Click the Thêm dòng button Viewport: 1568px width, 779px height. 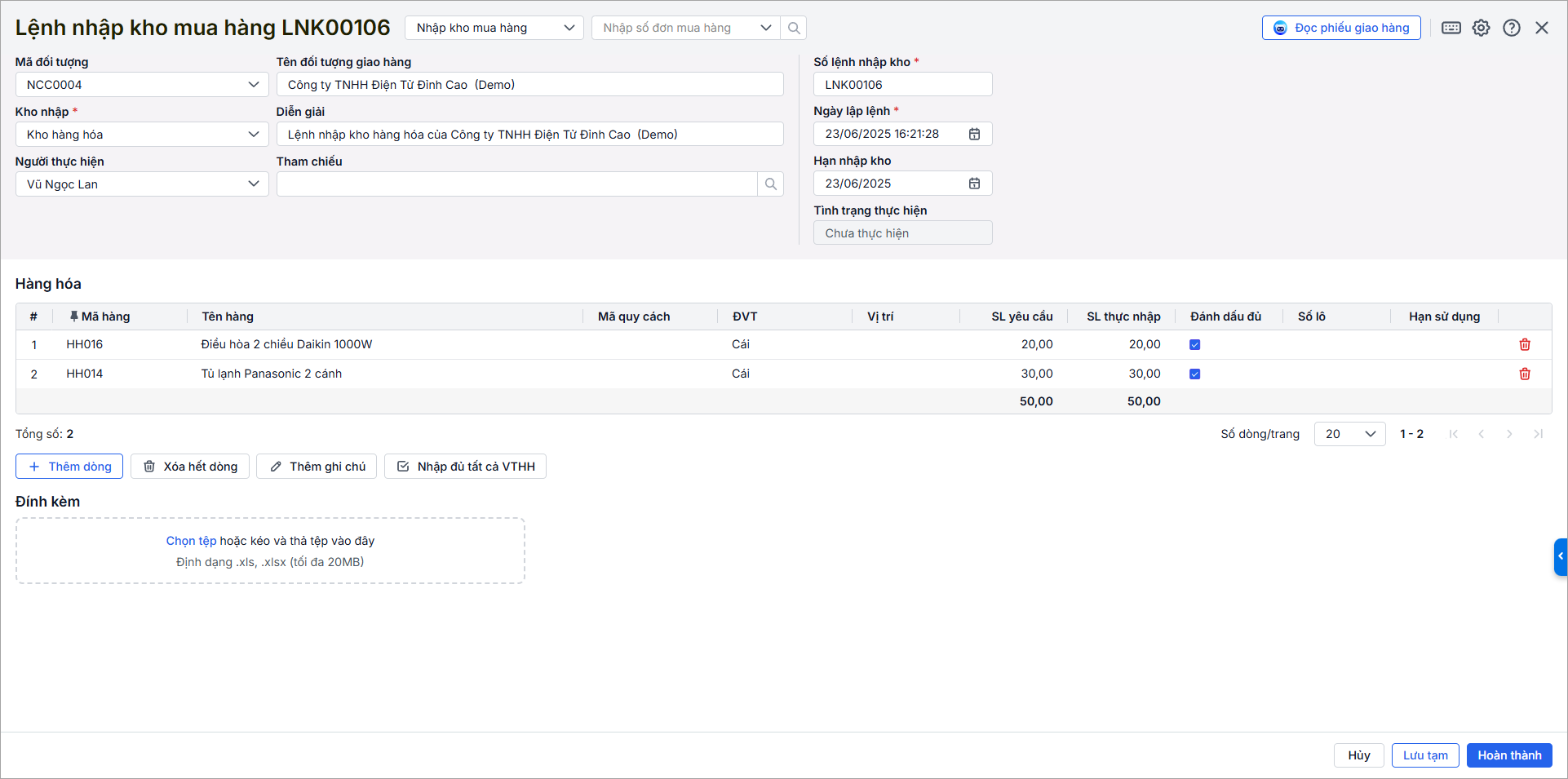69,467
